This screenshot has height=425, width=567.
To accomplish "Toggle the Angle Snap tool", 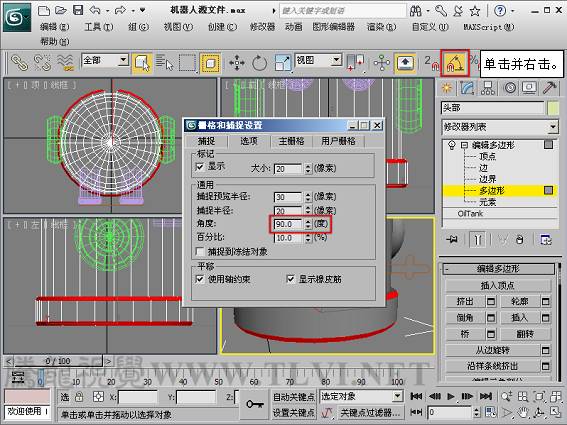I will 455,63.
